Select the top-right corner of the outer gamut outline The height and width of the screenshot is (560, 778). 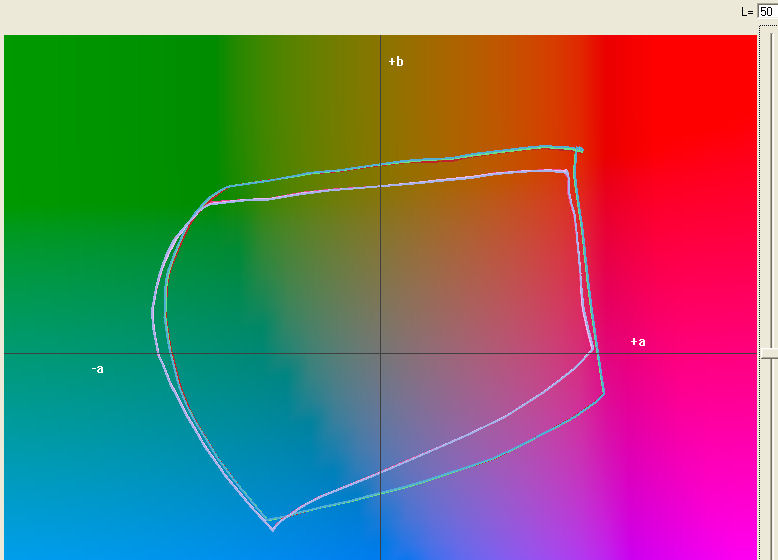(579, 150)
